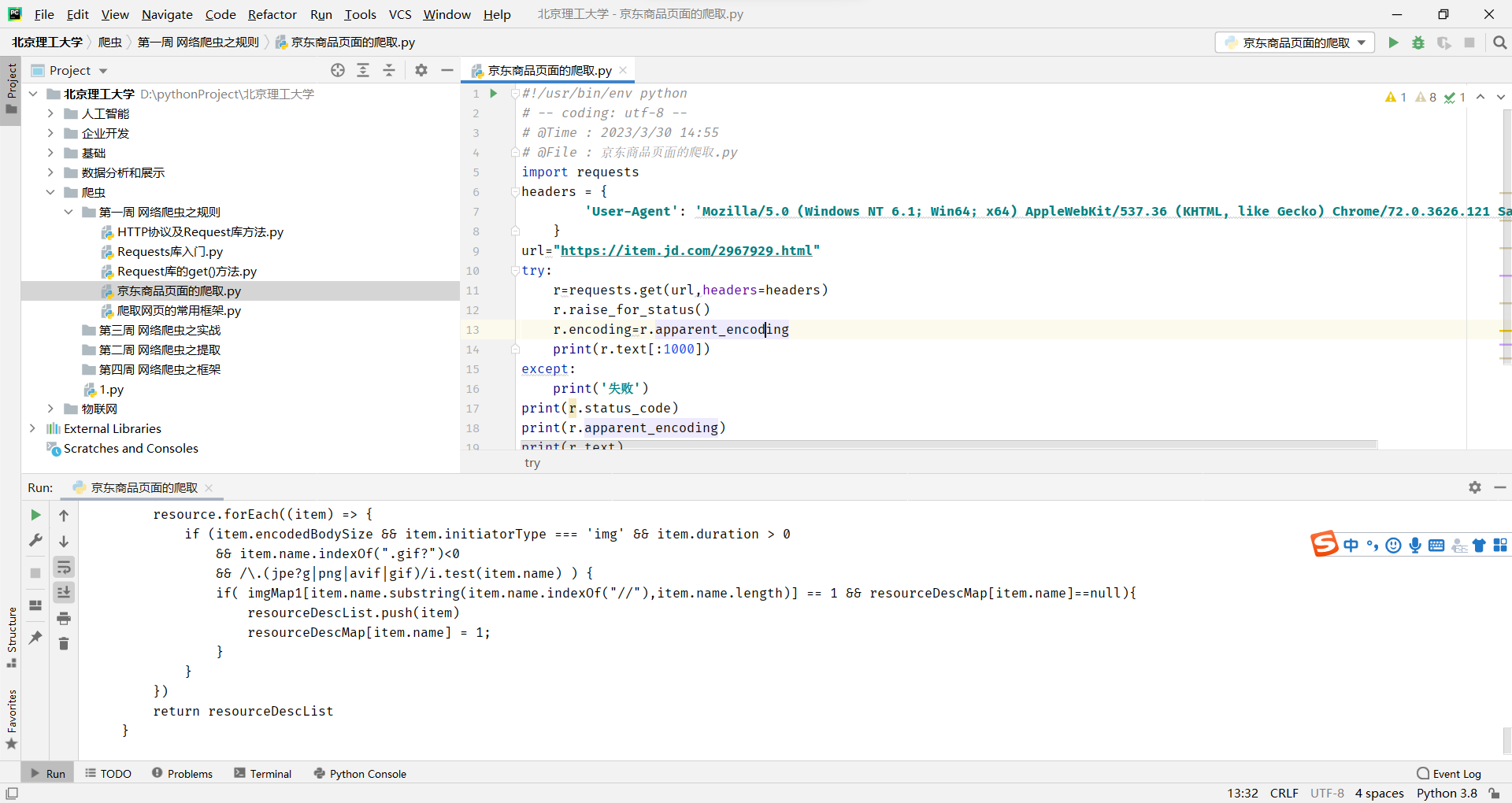Viewport: 1512px width, 803px height.
Task: Click Sogou input method logo
Action: pyautogui.click(x=1324, y=544)
